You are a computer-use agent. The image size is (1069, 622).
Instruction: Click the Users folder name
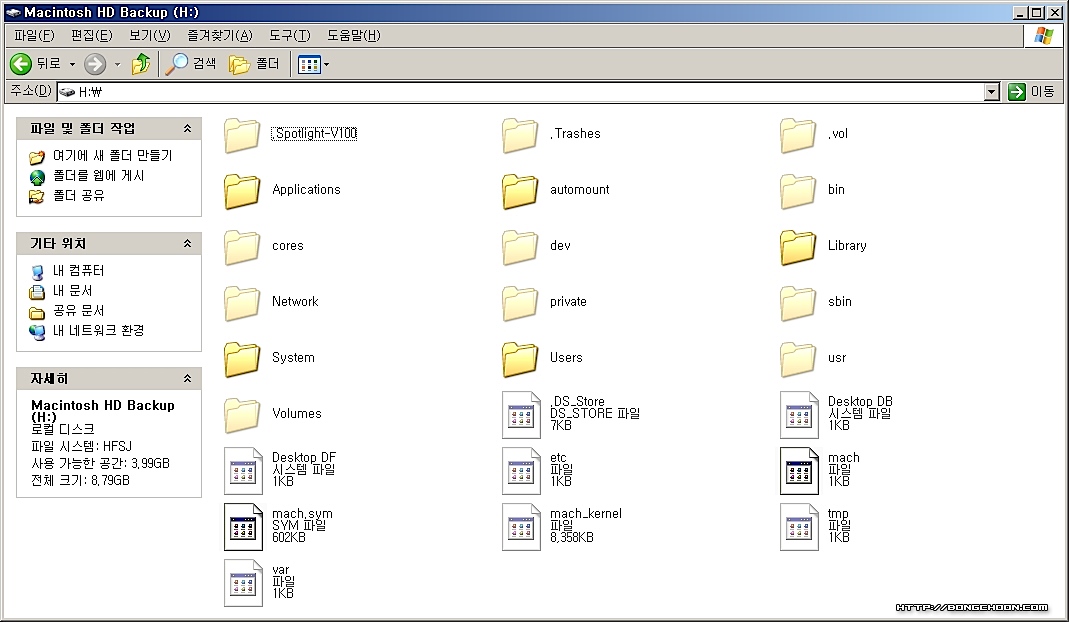[x=566, y=357]
